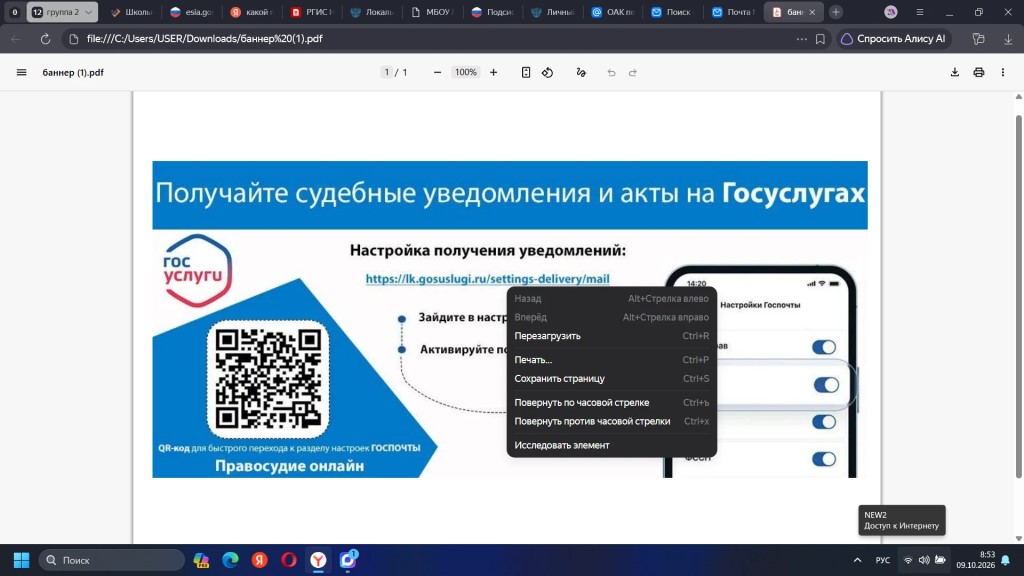Reload the page with the refresh icon
The height and width of the screenshot is (576, 1024).
pos(45,39)
